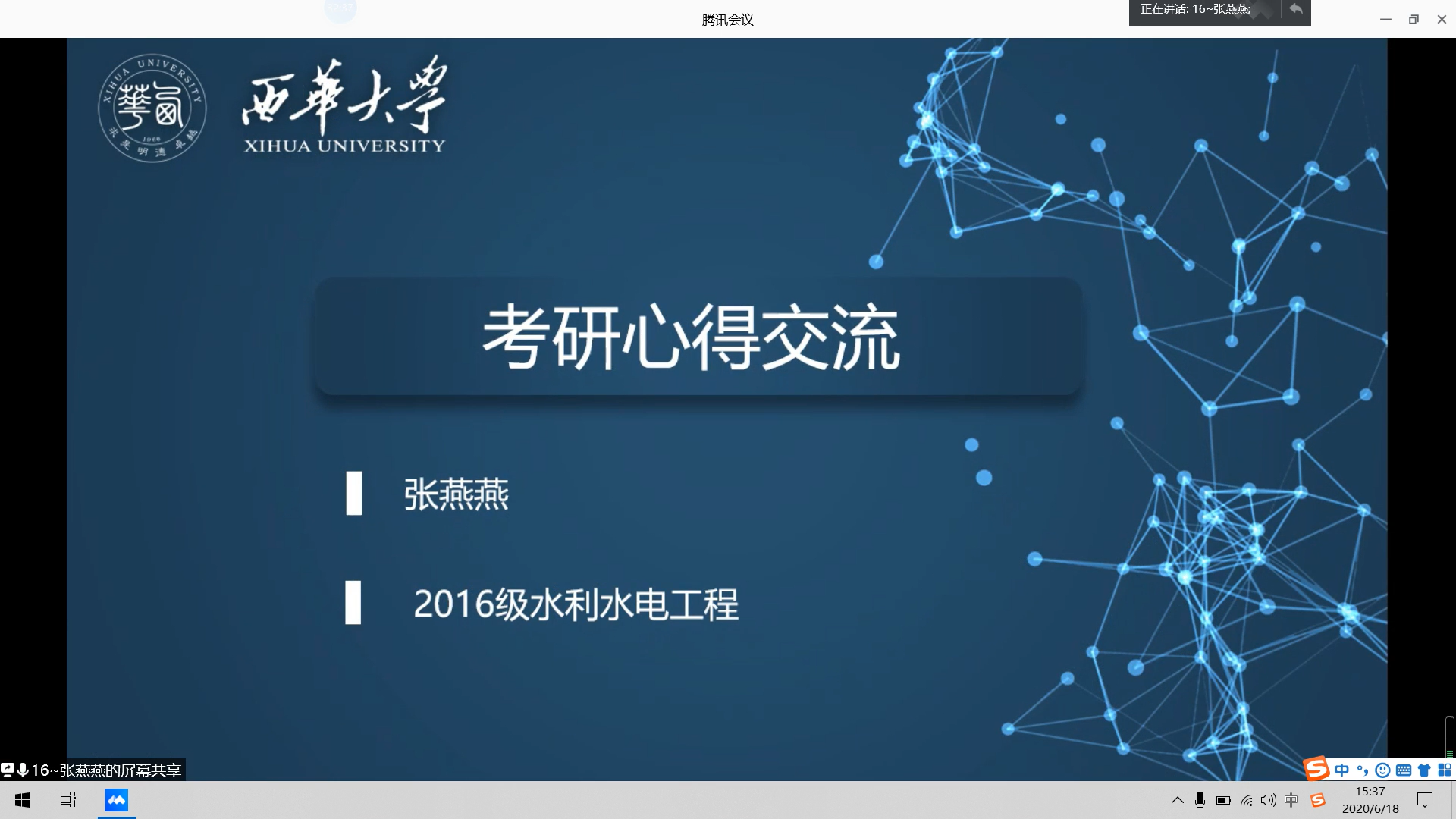Toggle punctuation mode on Sogou IME bar
The height and width of the screenshot is (819, 1456).
[1362, 770]
